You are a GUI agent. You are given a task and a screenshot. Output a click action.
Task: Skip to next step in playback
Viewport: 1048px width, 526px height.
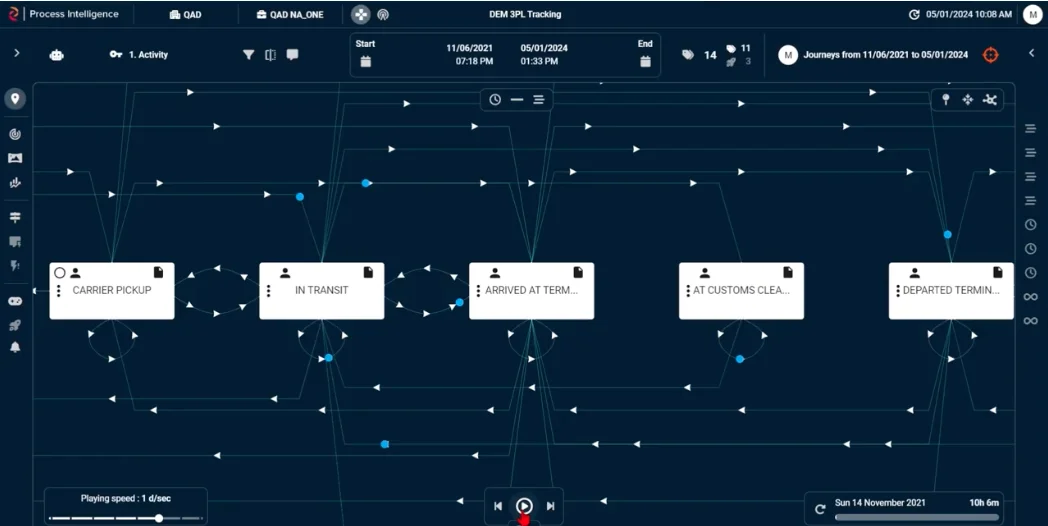tap(550, 506)
